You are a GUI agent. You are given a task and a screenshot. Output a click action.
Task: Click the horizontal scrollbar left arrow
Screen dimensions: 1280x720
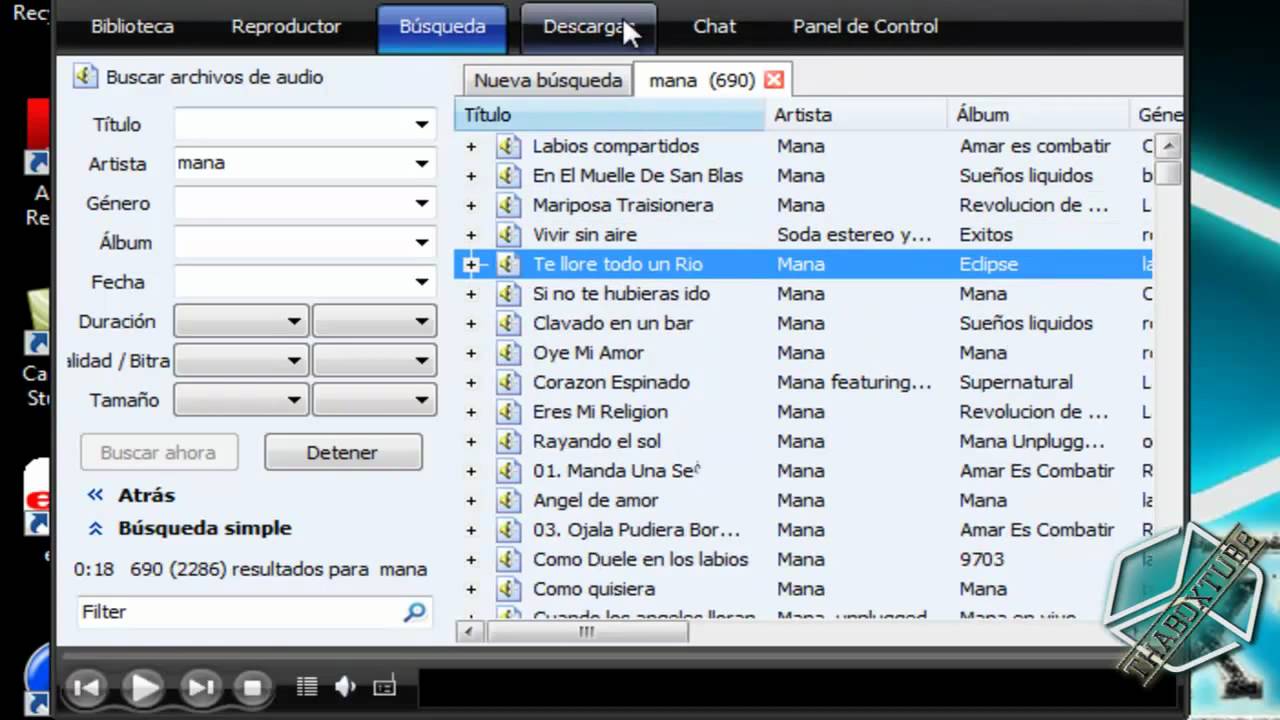[x=470, y=632]
